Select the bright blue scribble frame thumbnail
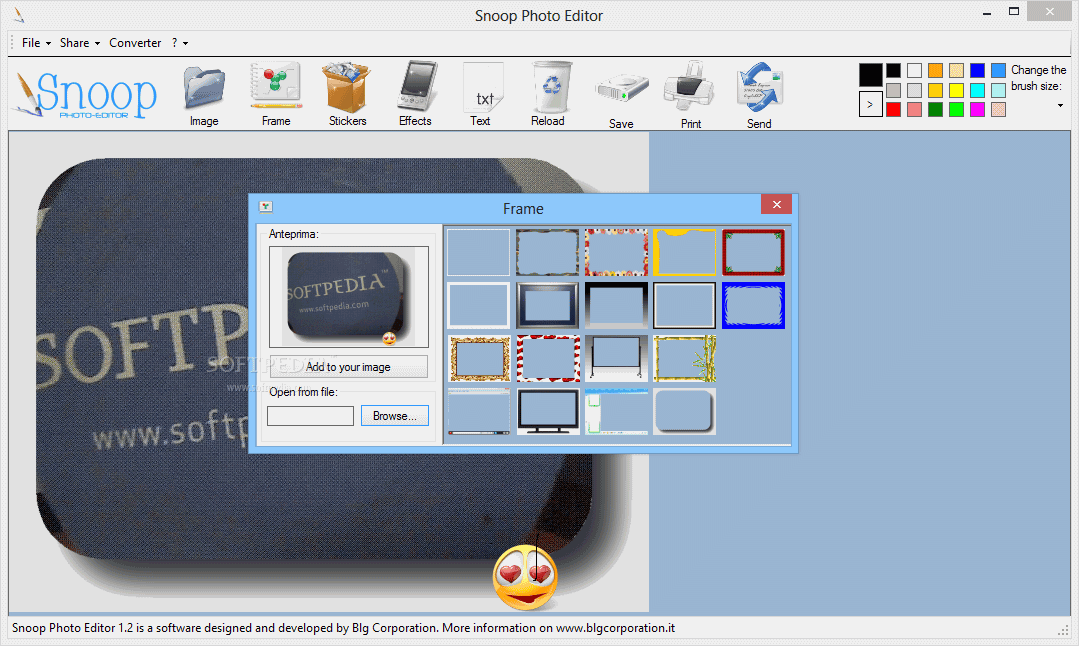1079x646 pixels. (754, 305)
